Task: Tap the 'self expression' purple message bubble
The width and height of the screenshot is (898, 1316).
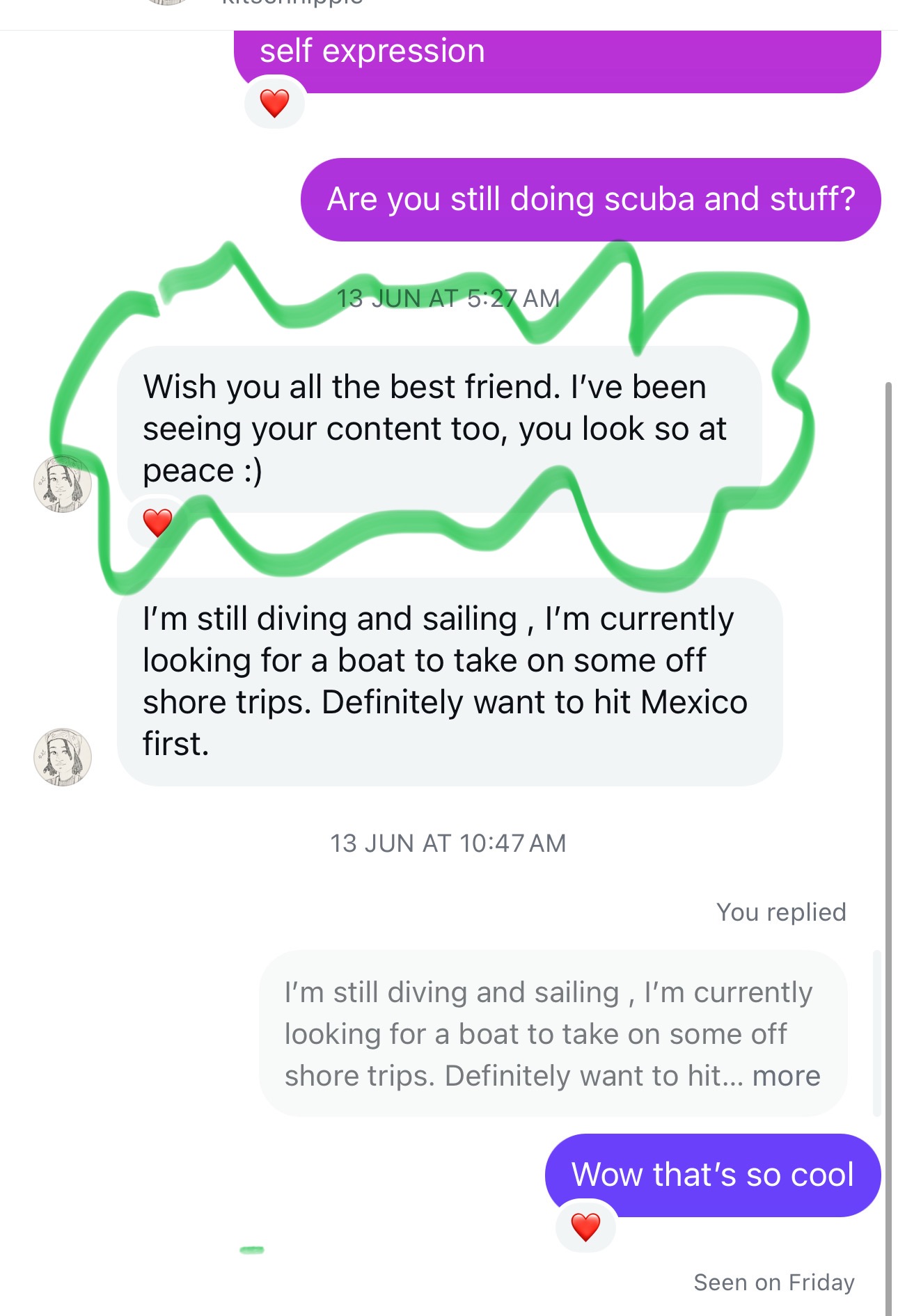Action: click(x=558, y=61)
